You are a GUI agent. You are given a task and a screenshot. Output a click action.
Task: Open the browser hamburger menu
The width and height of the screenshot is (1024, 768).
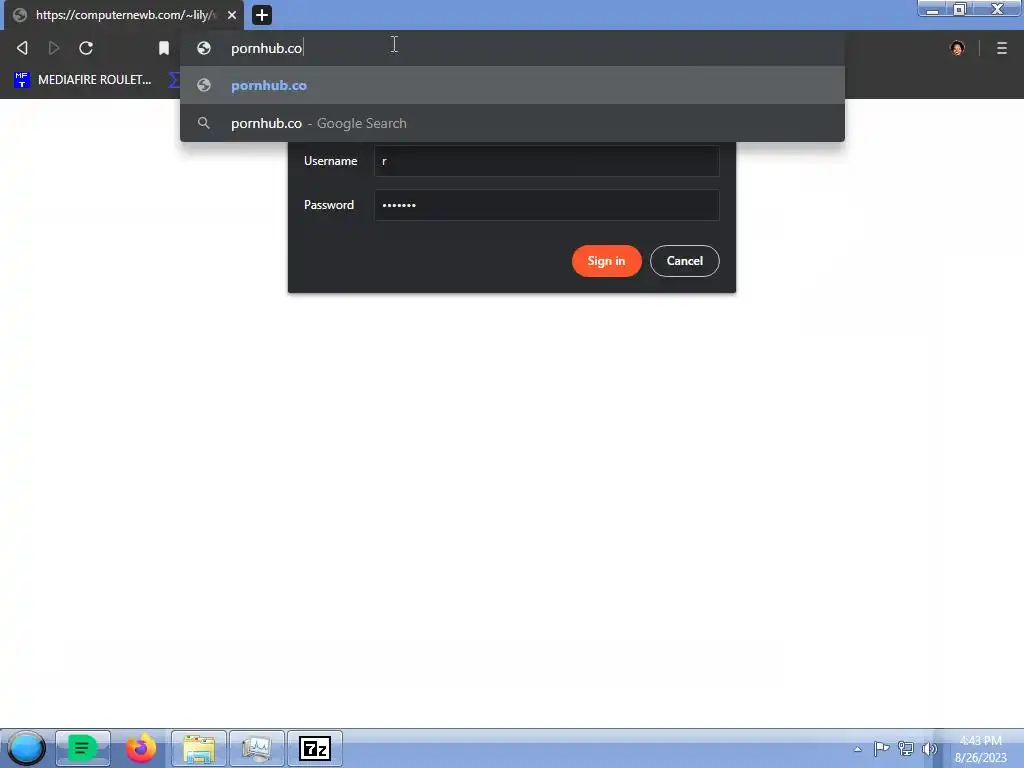pos(1001,48)
